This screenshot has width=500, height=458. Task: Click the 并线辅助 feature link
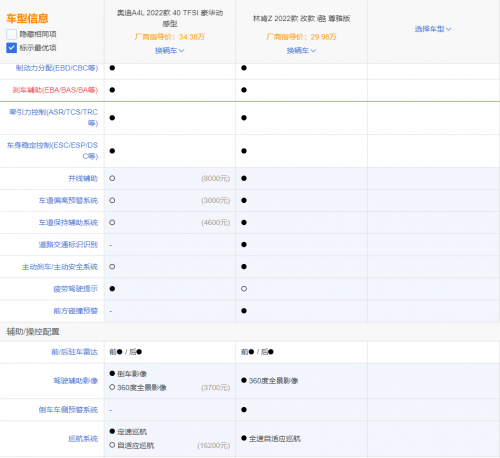click(x=83, y=178)
